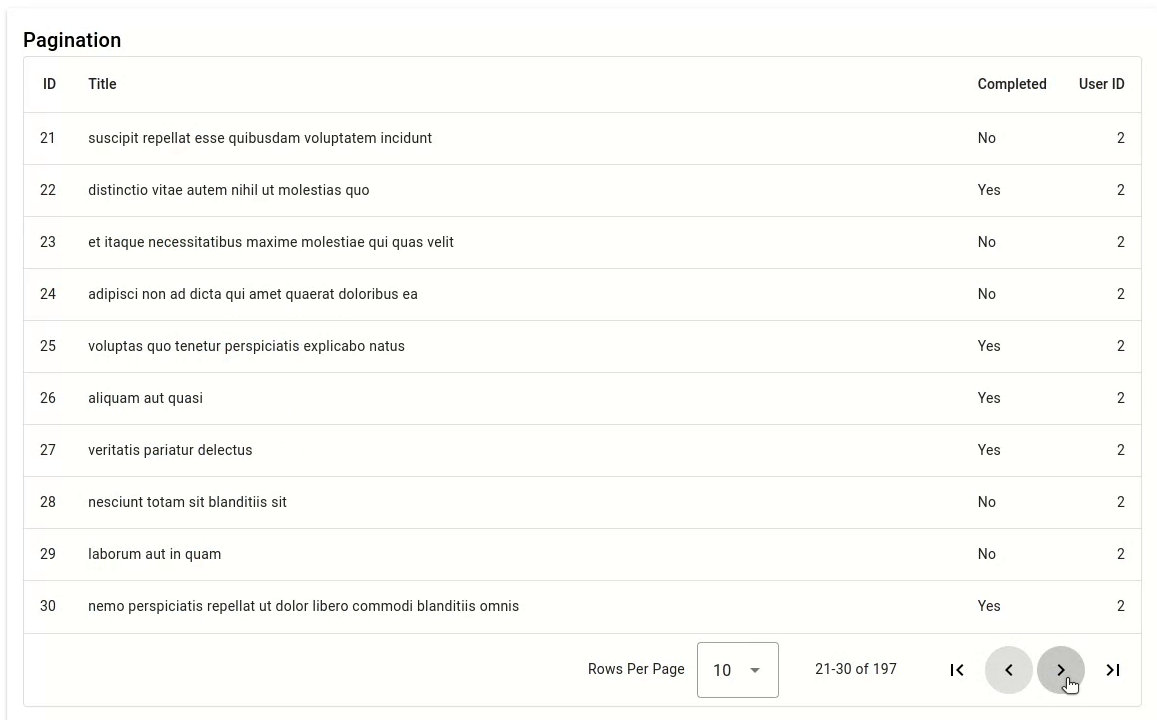This screenshot has width=1157, height=720.
Task: Click the No value for row 28
Action: pos(987,502)
